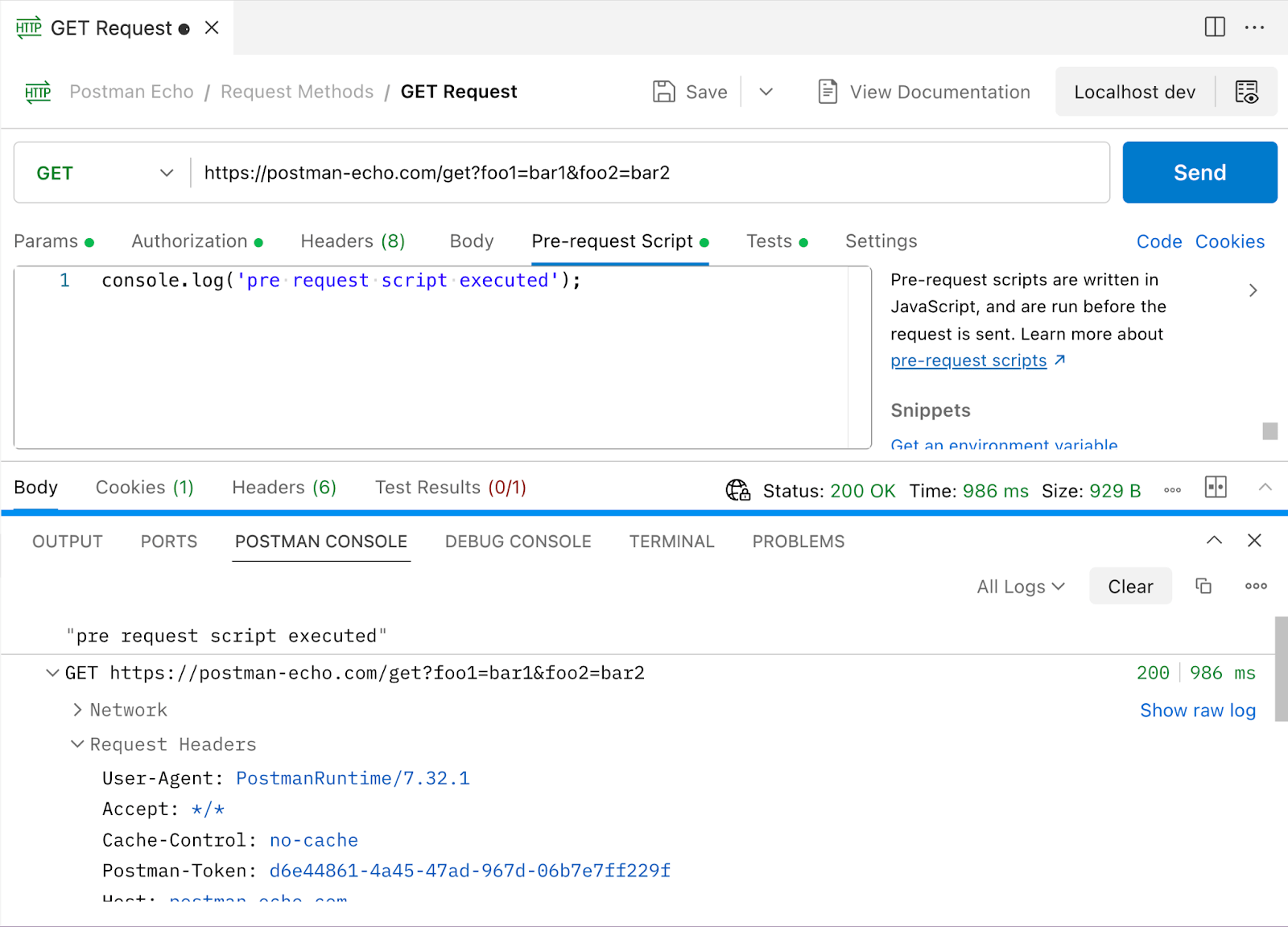1288x927 pixels.
Task: Select the POSTMAN CONSOLE panel tab
Action: point(321,542)
